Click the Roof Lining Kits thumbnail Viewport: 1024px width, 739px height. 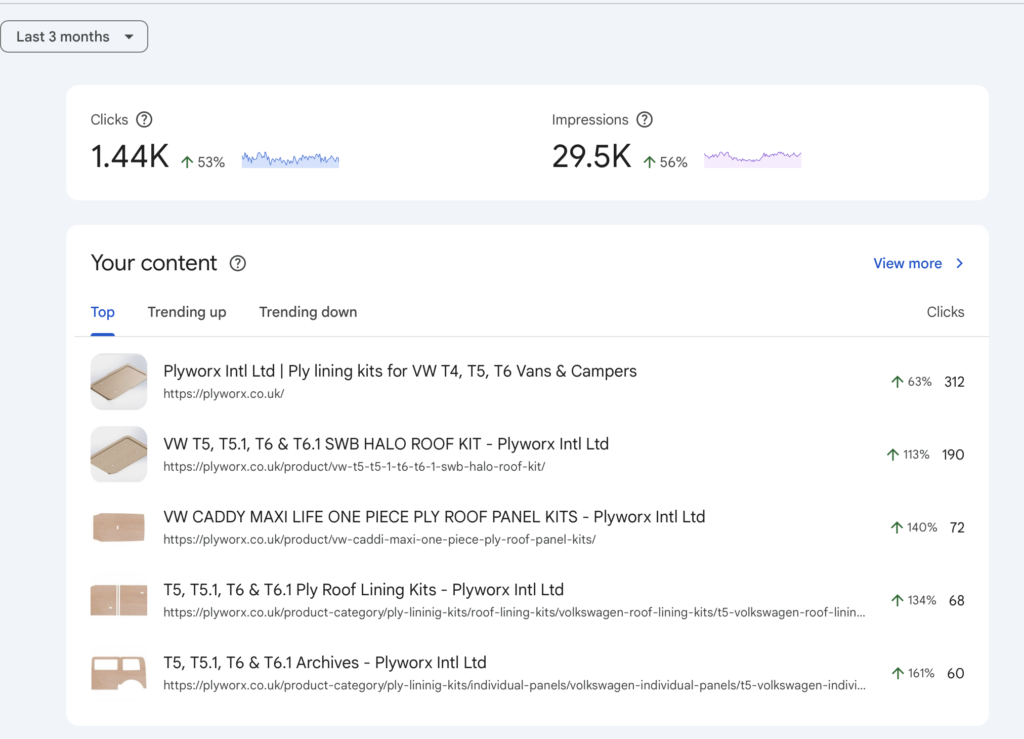(x=119, y=600)
